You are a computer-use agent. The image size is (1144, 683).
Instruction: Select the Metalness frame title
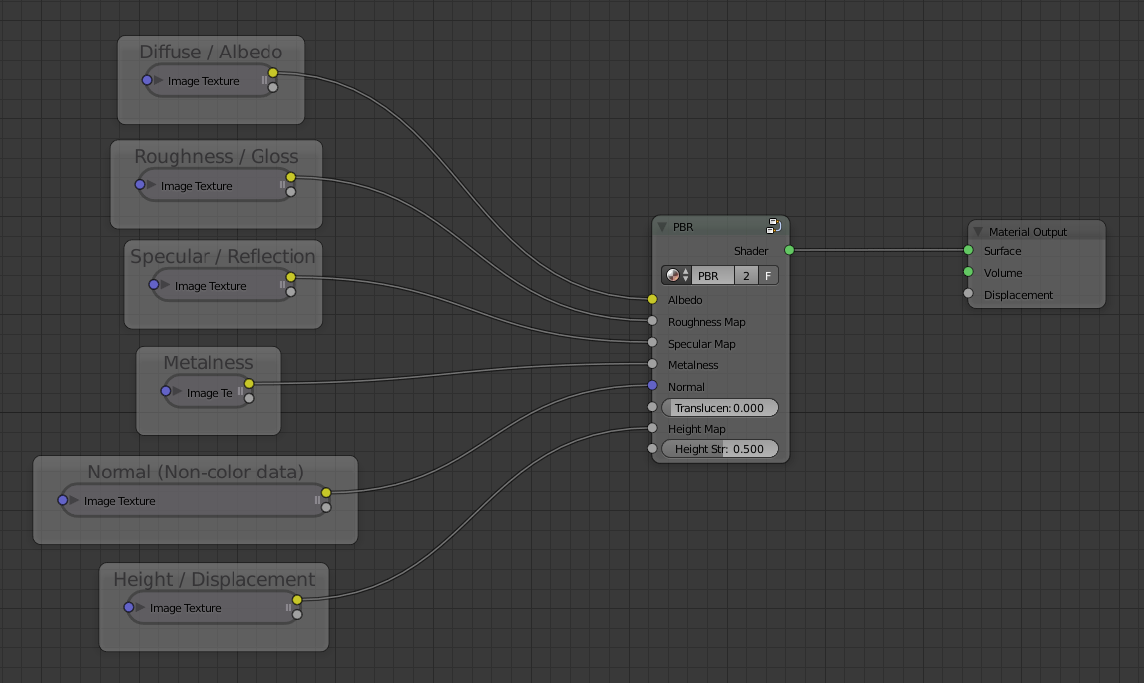(x=208, y=363)
